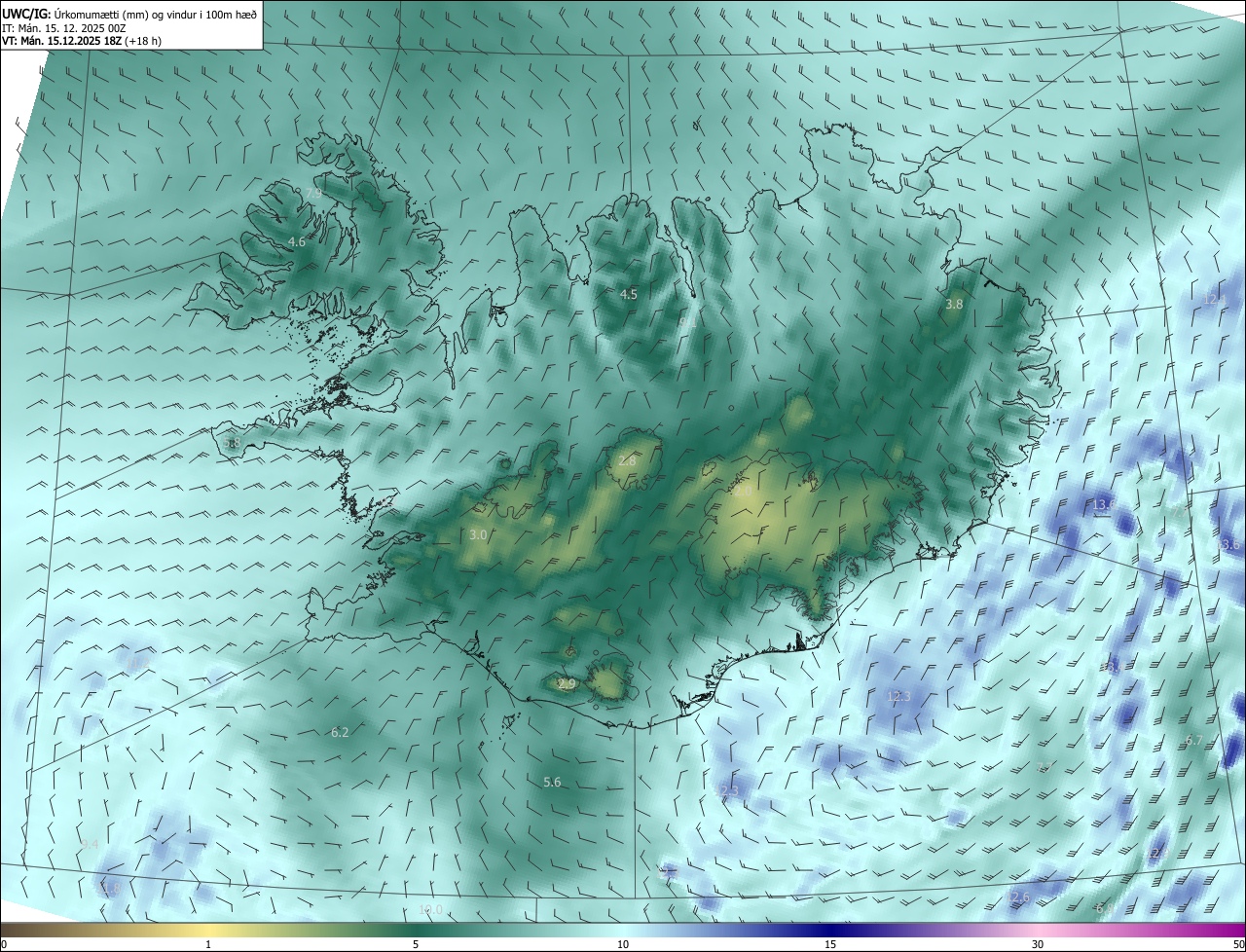Click the 0 tick on colour scale
This screenshot has height=952, width=1246.
4,944
